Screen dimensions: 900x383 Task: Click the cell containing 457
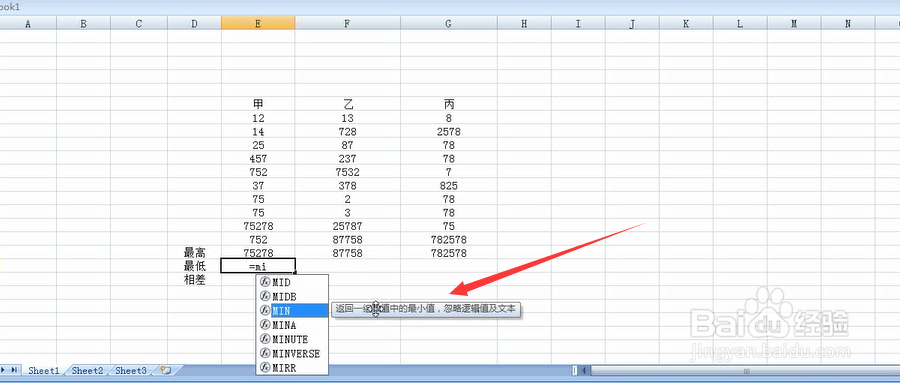coord(258,158)
